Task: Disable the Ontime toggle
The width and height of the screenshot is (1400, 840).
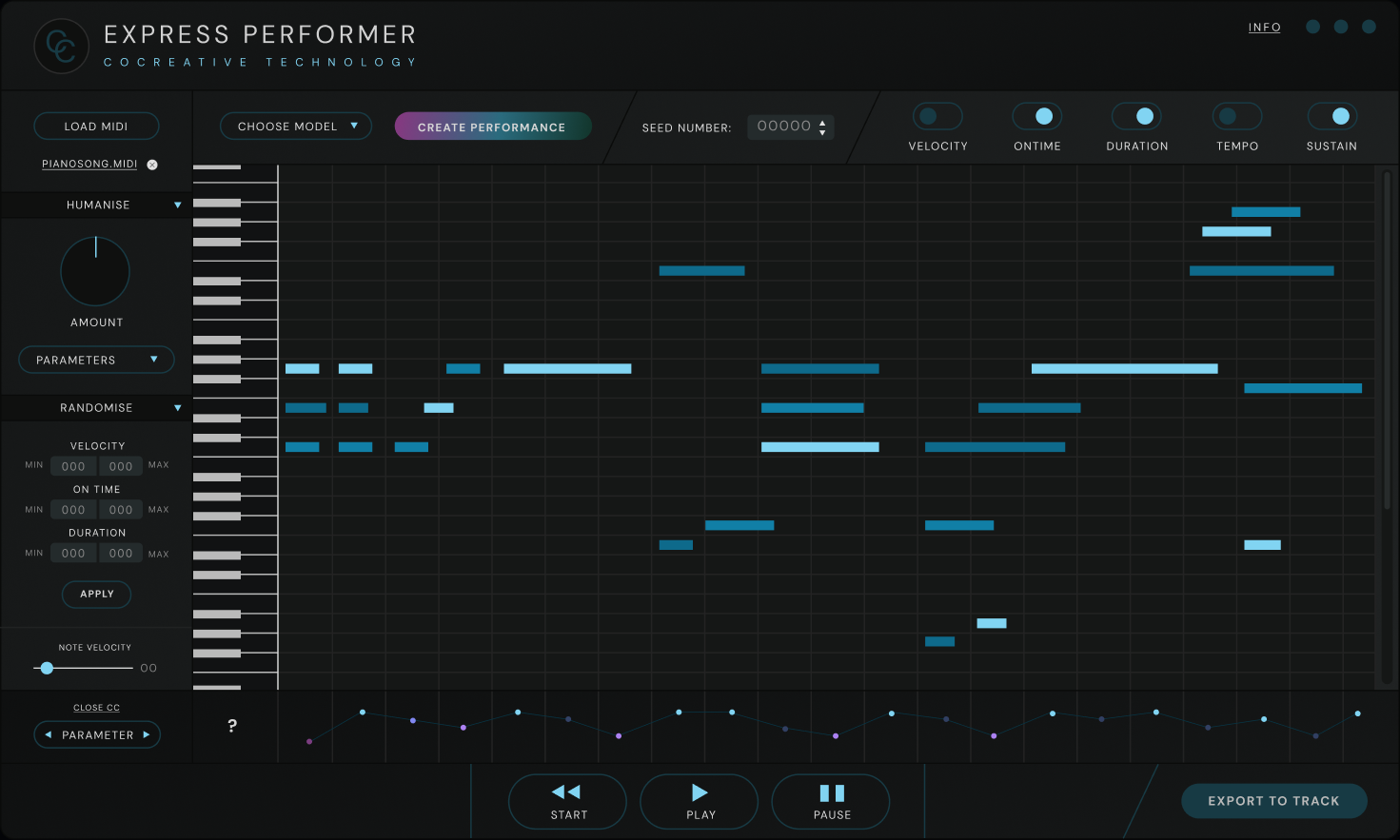Action: 1037,115
